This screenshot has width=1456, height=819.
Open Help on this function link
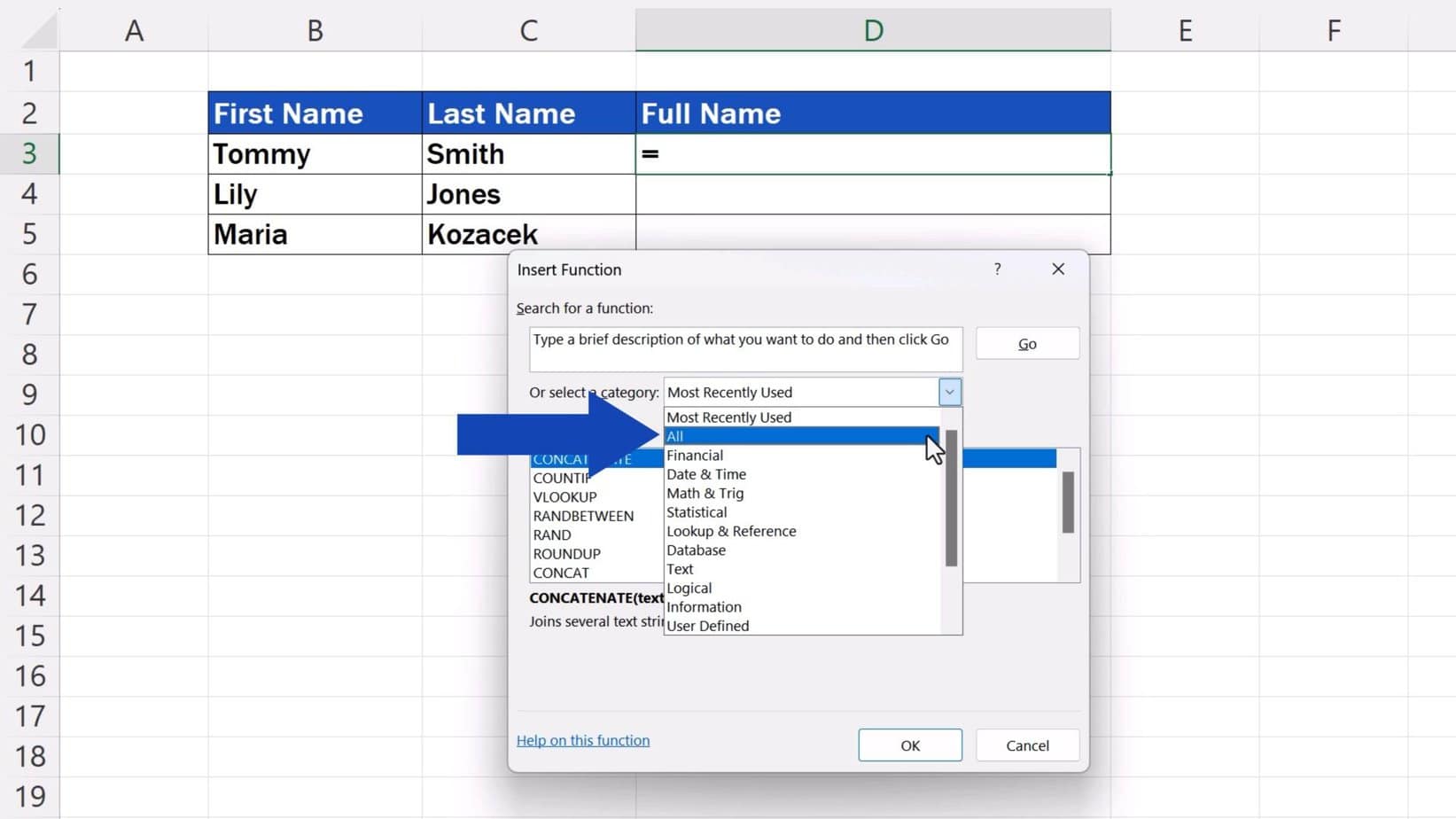point(582,740)
